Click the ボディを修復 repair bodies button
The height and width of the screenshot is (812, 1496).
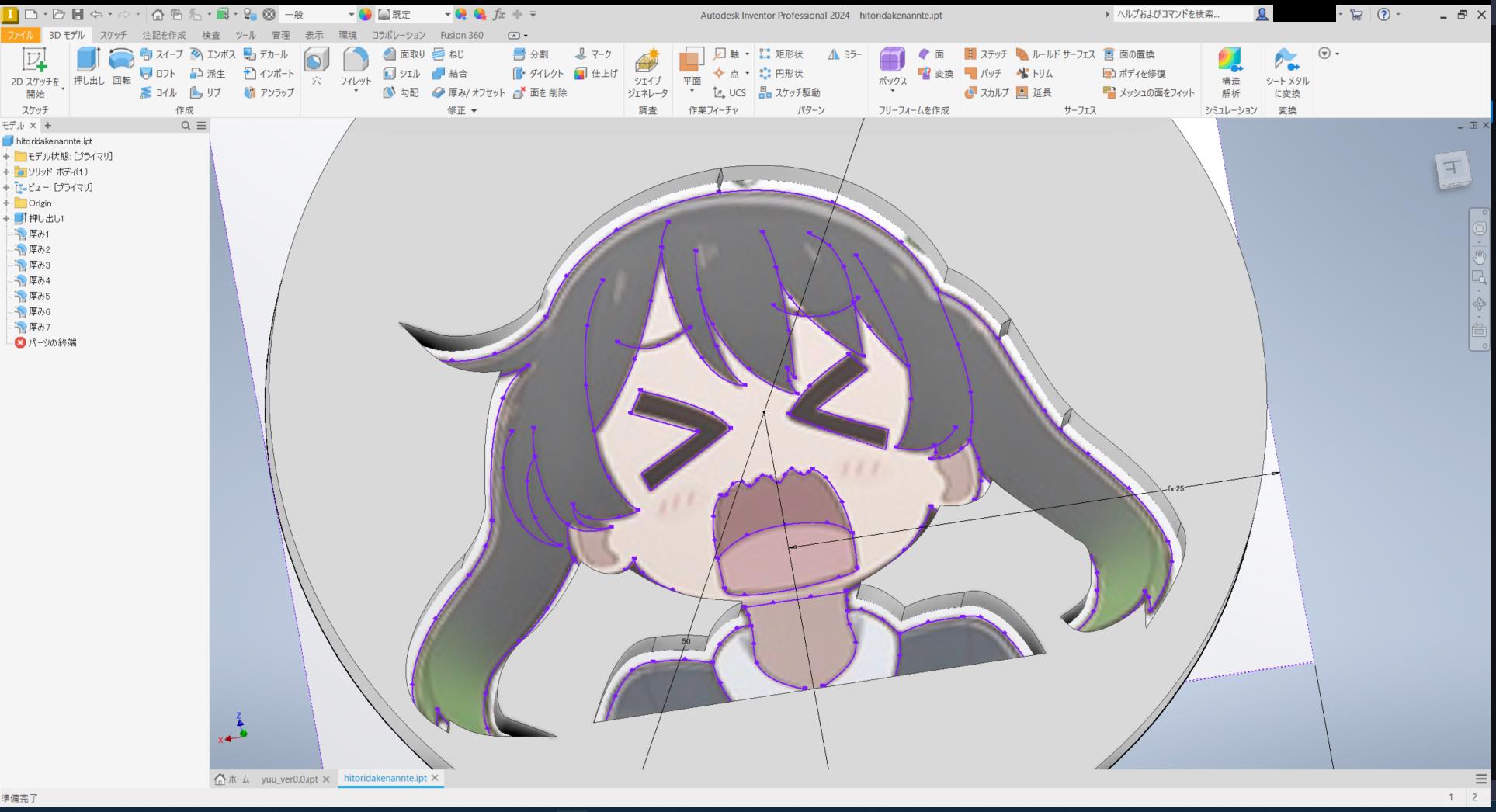click(x=1134, y=73)
